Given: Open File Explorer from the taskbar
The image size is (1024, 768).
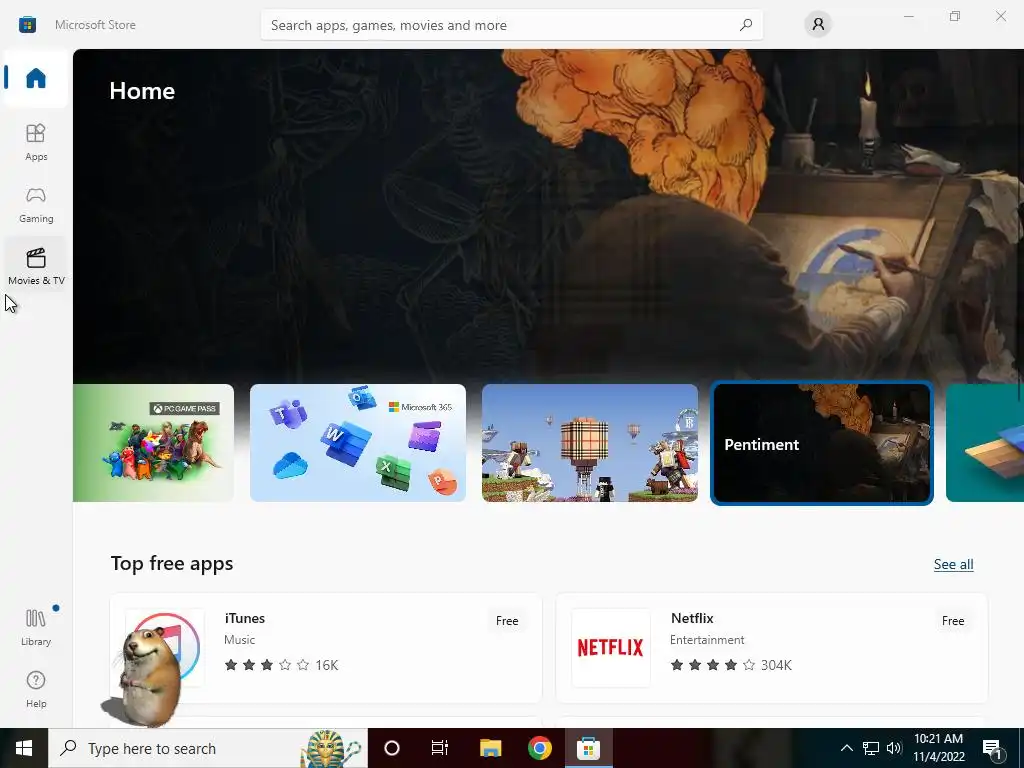Looking at the screenshot, I should pyautogui.click(x=490, y=748).
